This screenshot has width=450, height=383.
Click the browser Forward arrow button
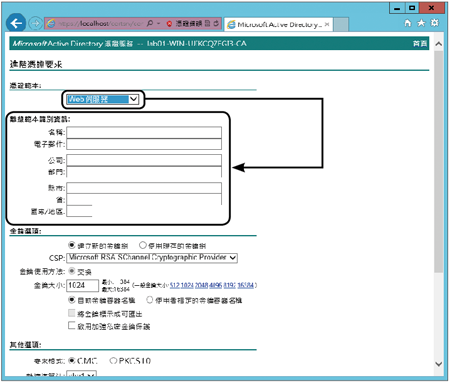click(x=35, y=23)
